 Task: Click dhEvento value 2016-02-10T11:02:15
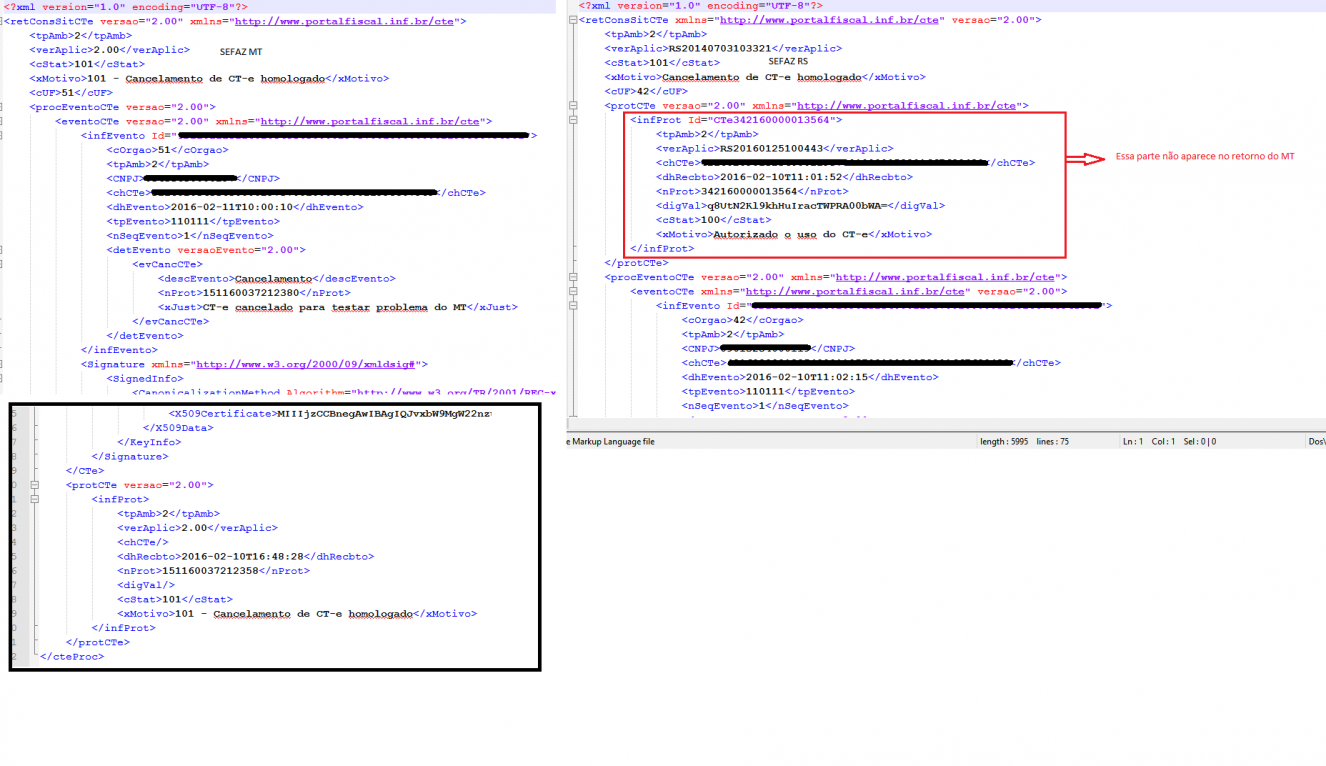pos(809,377)
